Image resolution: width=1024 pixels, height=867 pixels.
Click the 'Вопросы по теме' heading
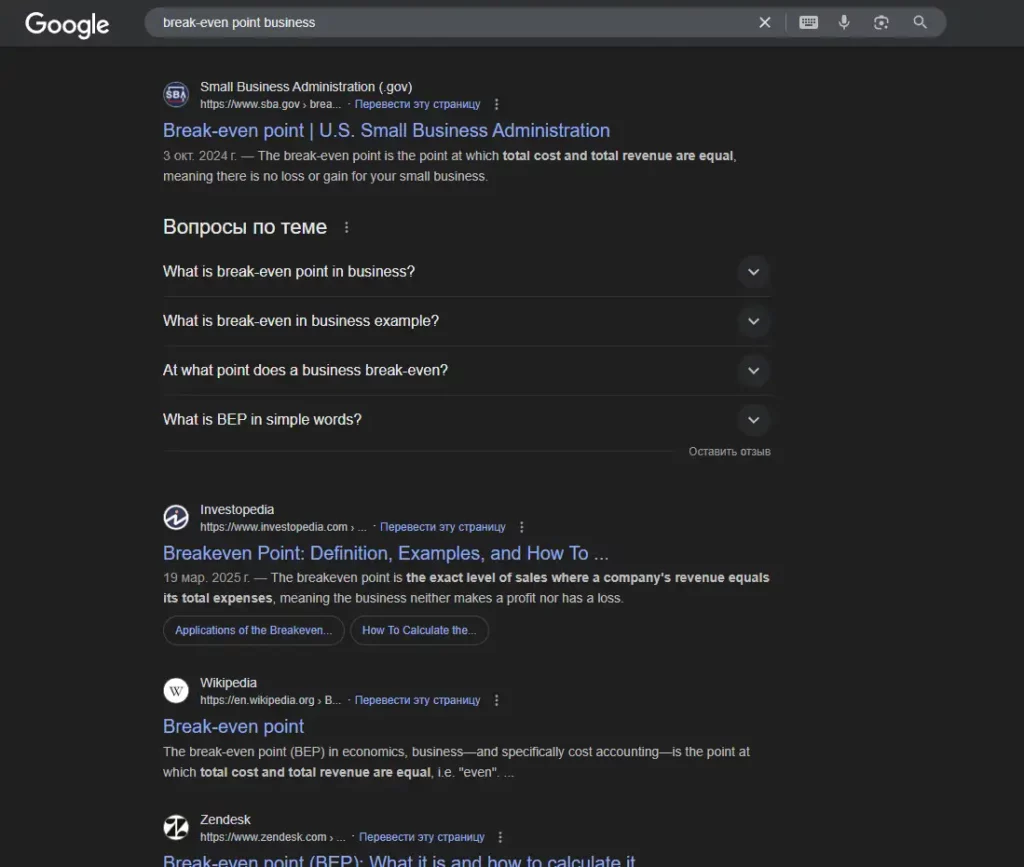coord(244,227)
